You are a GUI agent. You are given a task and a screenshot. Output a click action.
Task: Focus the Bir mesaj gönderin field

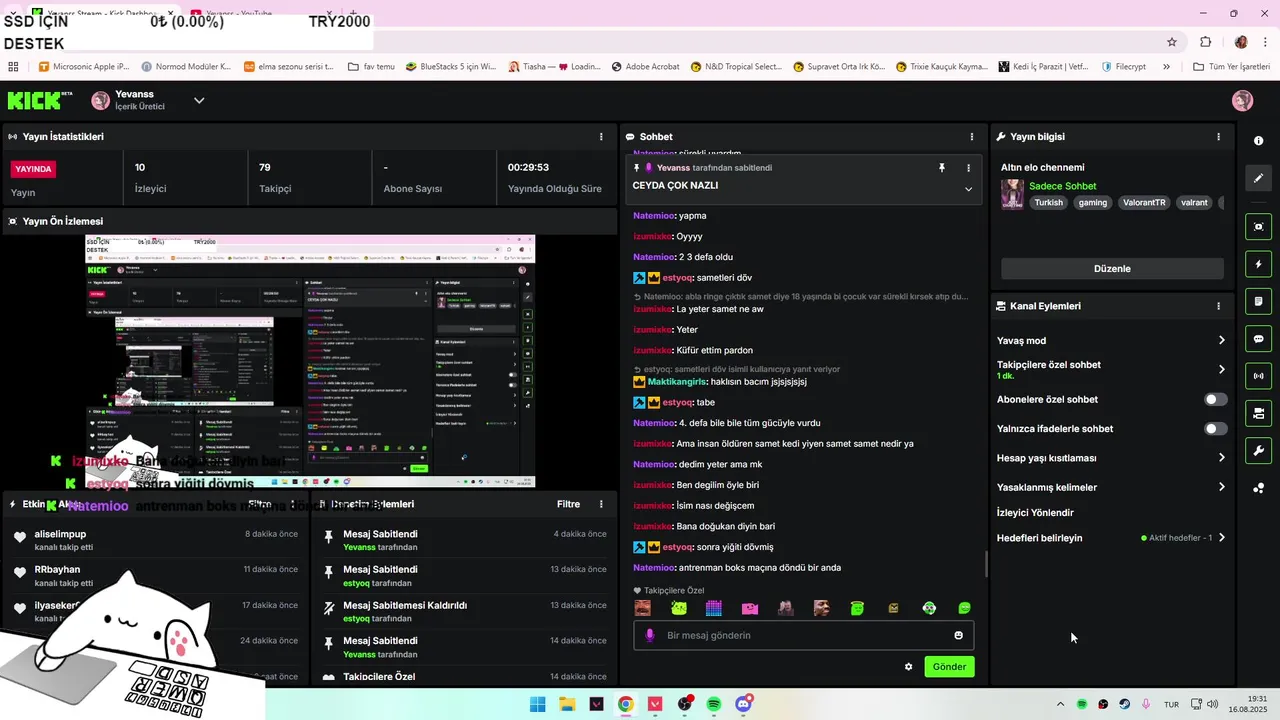click(x=803, y=635)
